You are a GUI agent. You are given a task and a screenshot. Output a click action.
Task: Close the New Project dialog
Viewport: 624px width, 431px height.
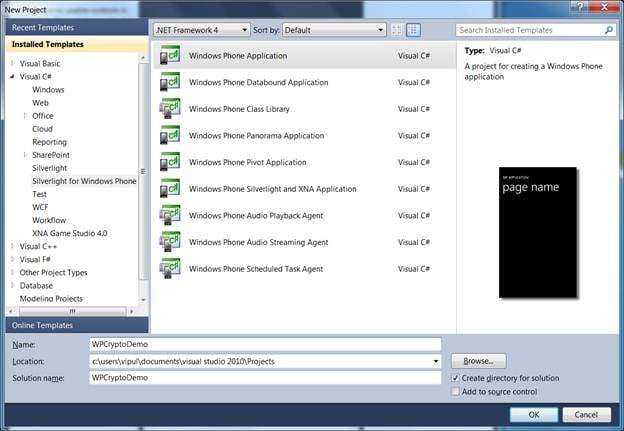click(604, 6)
